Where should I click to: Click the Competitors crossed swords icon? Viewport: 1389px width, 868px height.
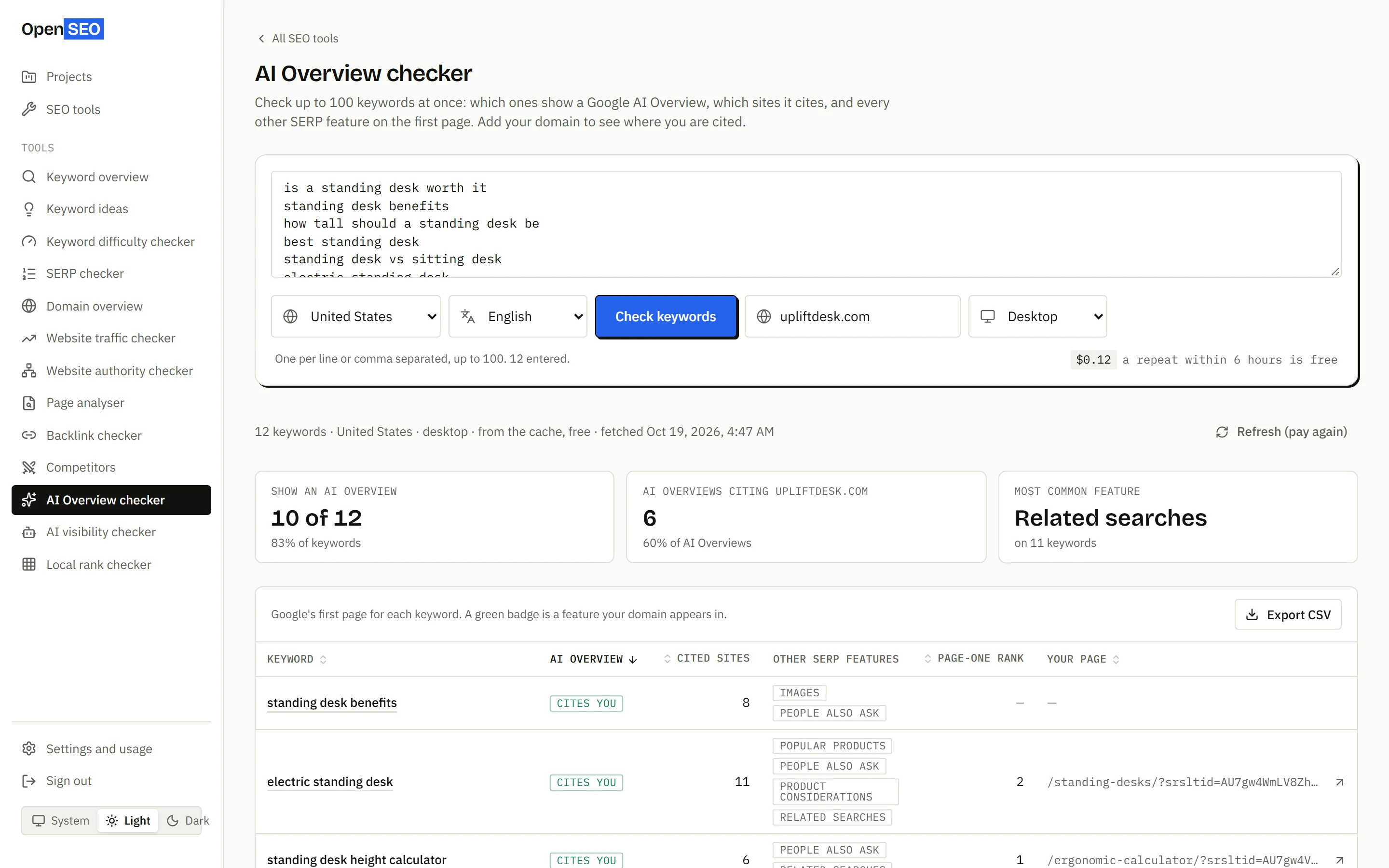[29, 467]
